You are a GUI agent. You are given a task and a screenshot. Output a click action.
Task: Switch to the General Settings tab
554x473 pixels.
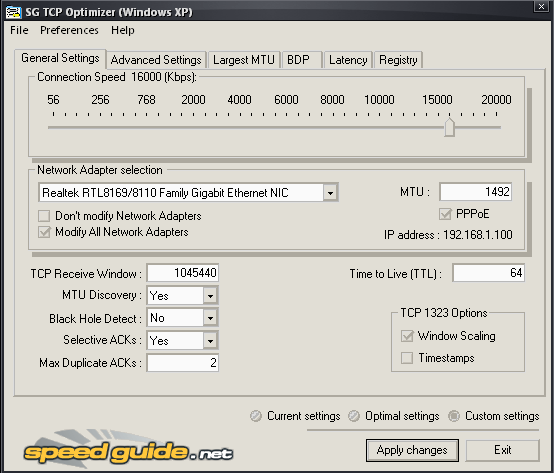point(60,58)
